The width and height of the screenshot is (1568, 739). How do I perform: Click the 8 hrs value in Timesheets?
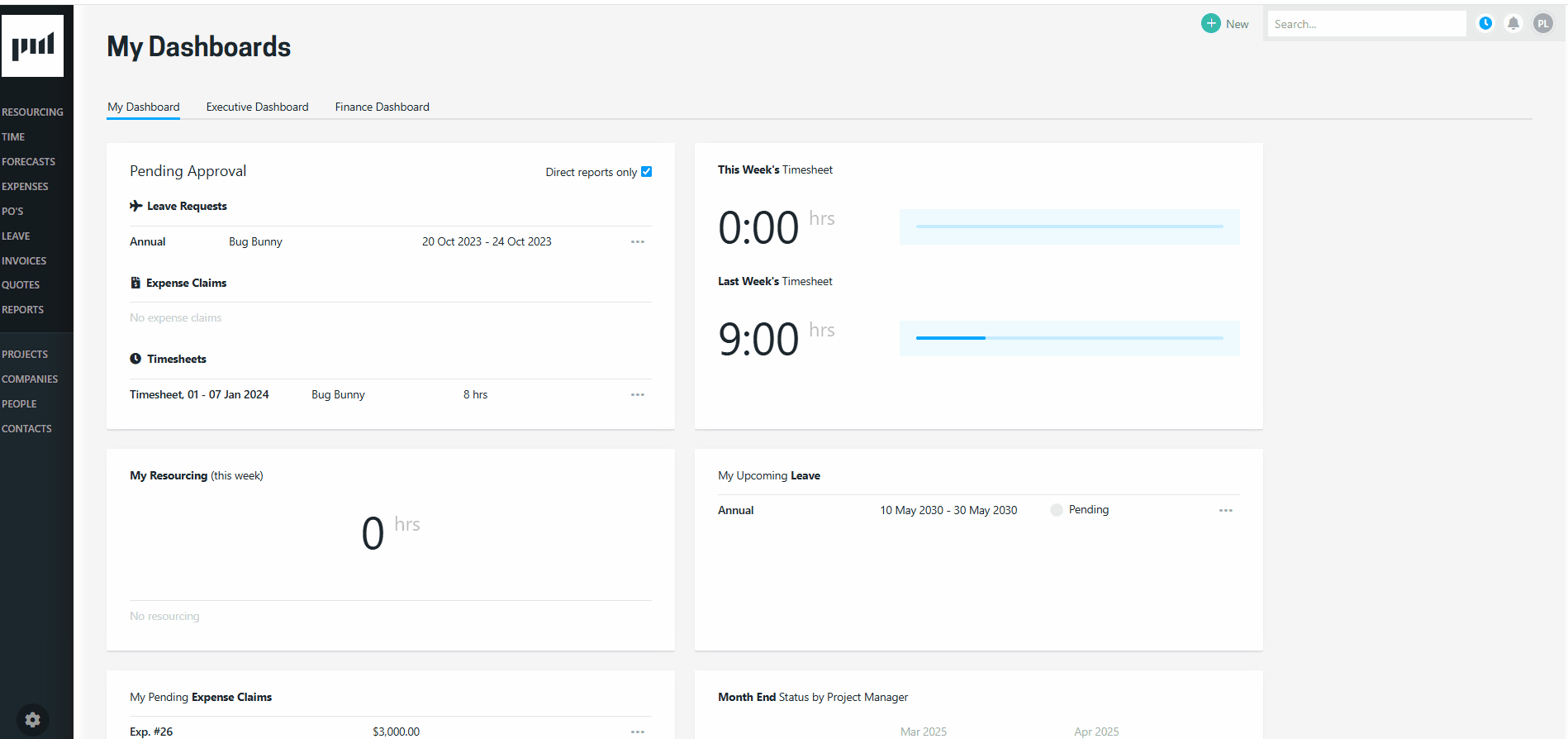(475, 394)
